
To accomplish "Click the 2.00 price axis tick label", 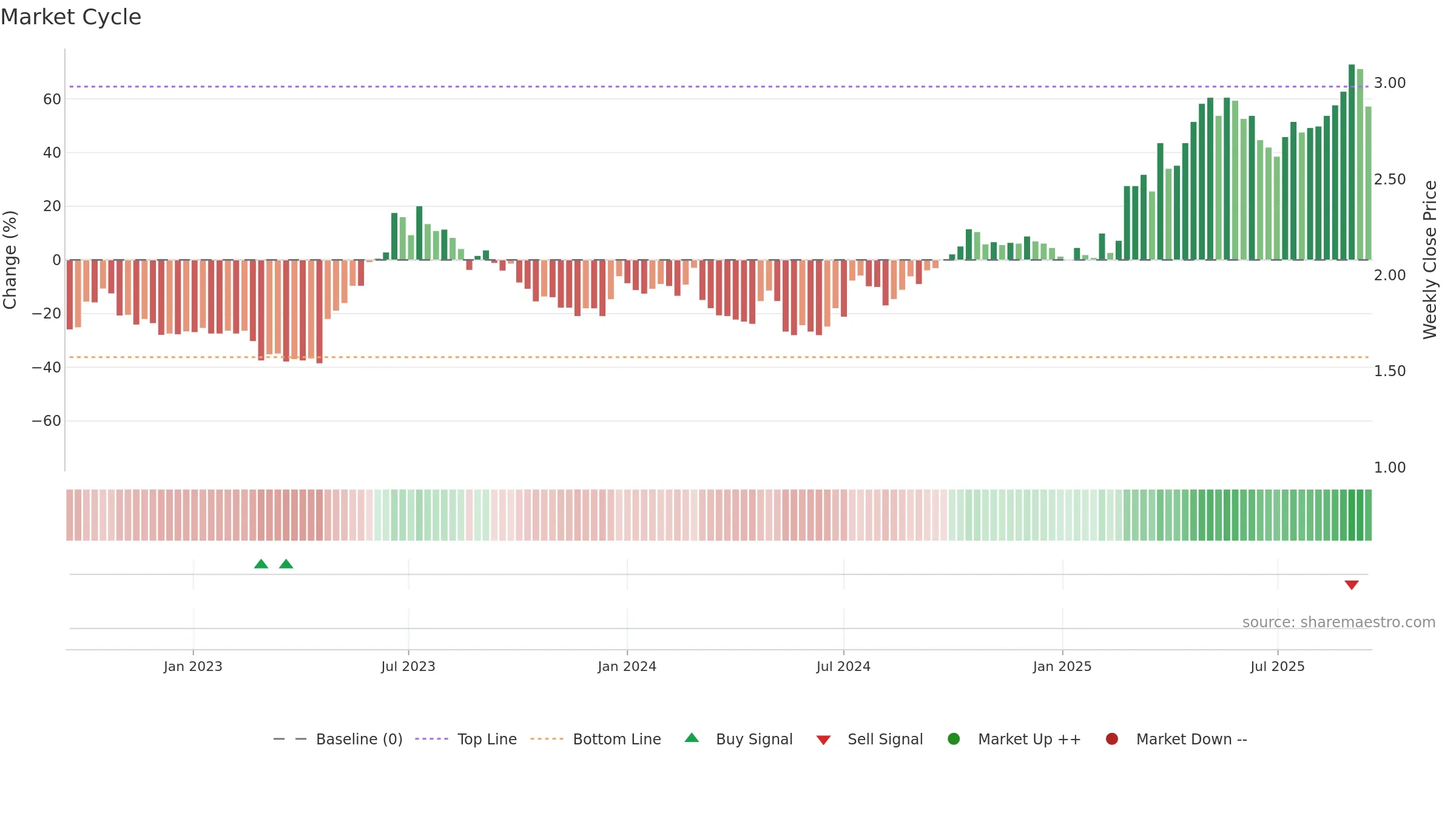I will (x=1390, y=275).
